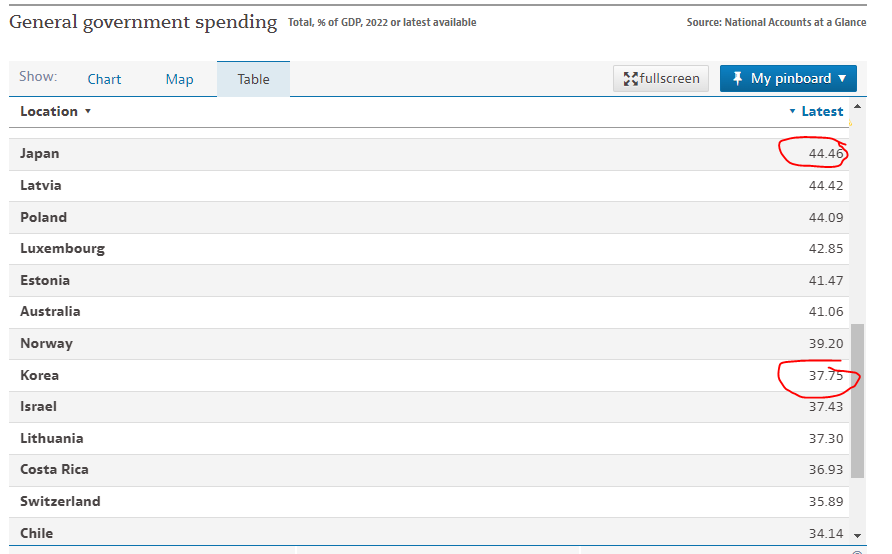Open the fullscreen view
This screenshot has width=892, height=554.
click(x=660, y=78)
